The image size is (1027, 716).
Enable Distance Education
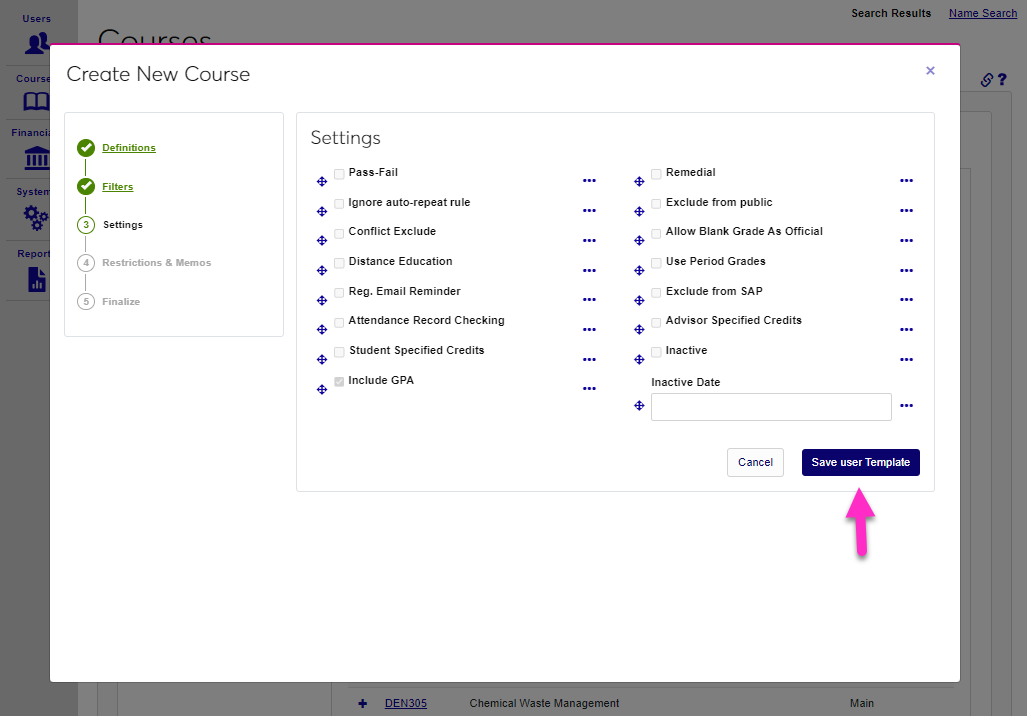[x=339, y=261]
